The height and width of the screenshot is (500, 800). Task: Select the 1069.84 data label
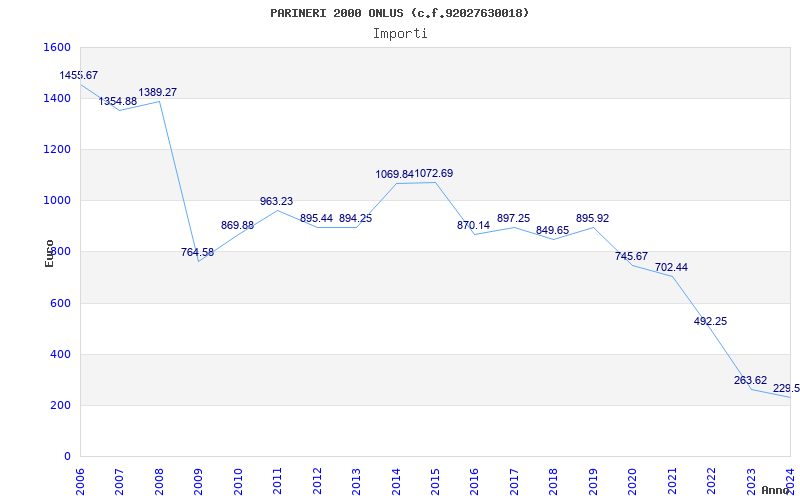pos(394,174)
